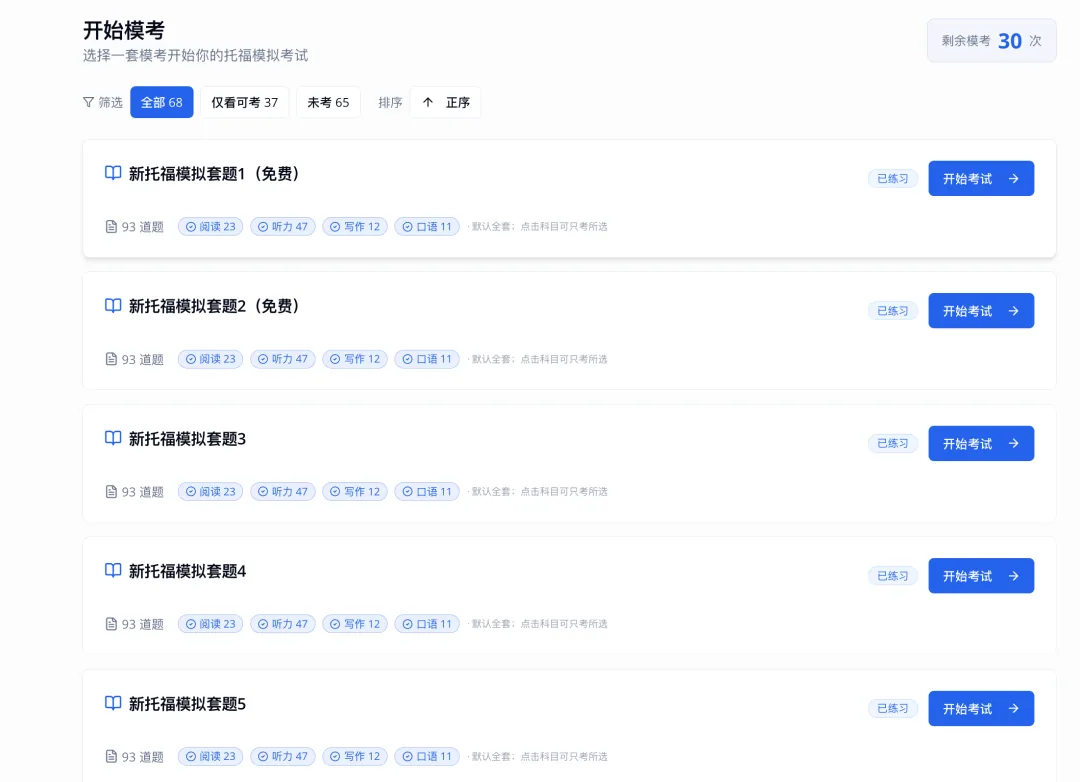Click 93 道题 text in 套题3
The image size is (1080, 782).
pyautogui.click(x=143, y=491)
